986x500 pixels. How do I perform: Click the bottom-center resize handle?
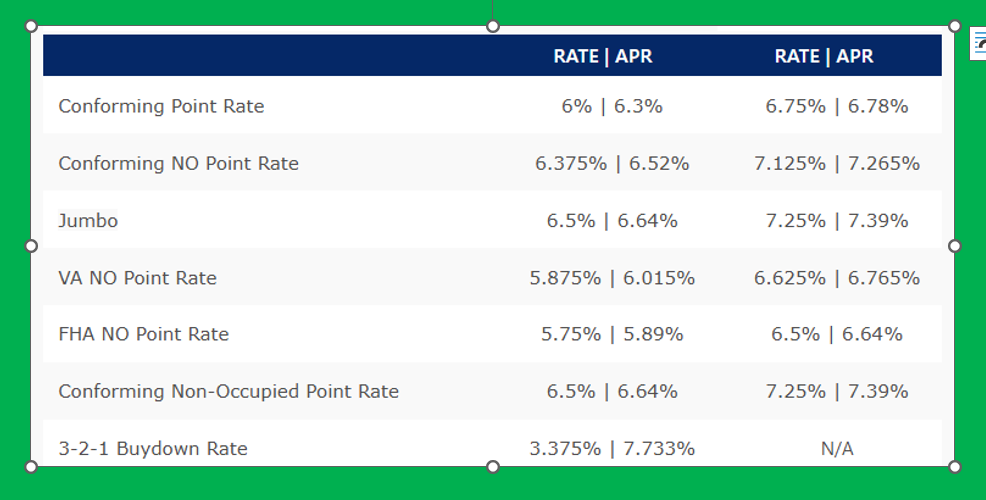click(x=493, y=466)
